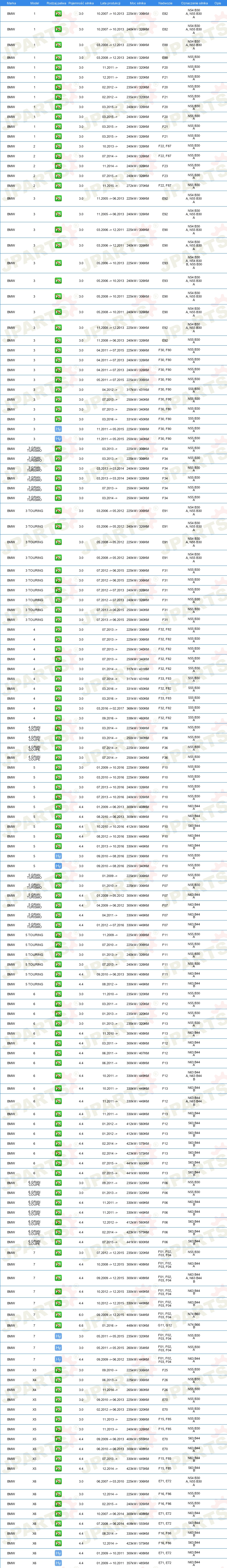This screenshot has width=227, height=1568.
Task: Click petrol icon for BMW 2 272kW/370KM row
Action: click(x=58, y=186)
